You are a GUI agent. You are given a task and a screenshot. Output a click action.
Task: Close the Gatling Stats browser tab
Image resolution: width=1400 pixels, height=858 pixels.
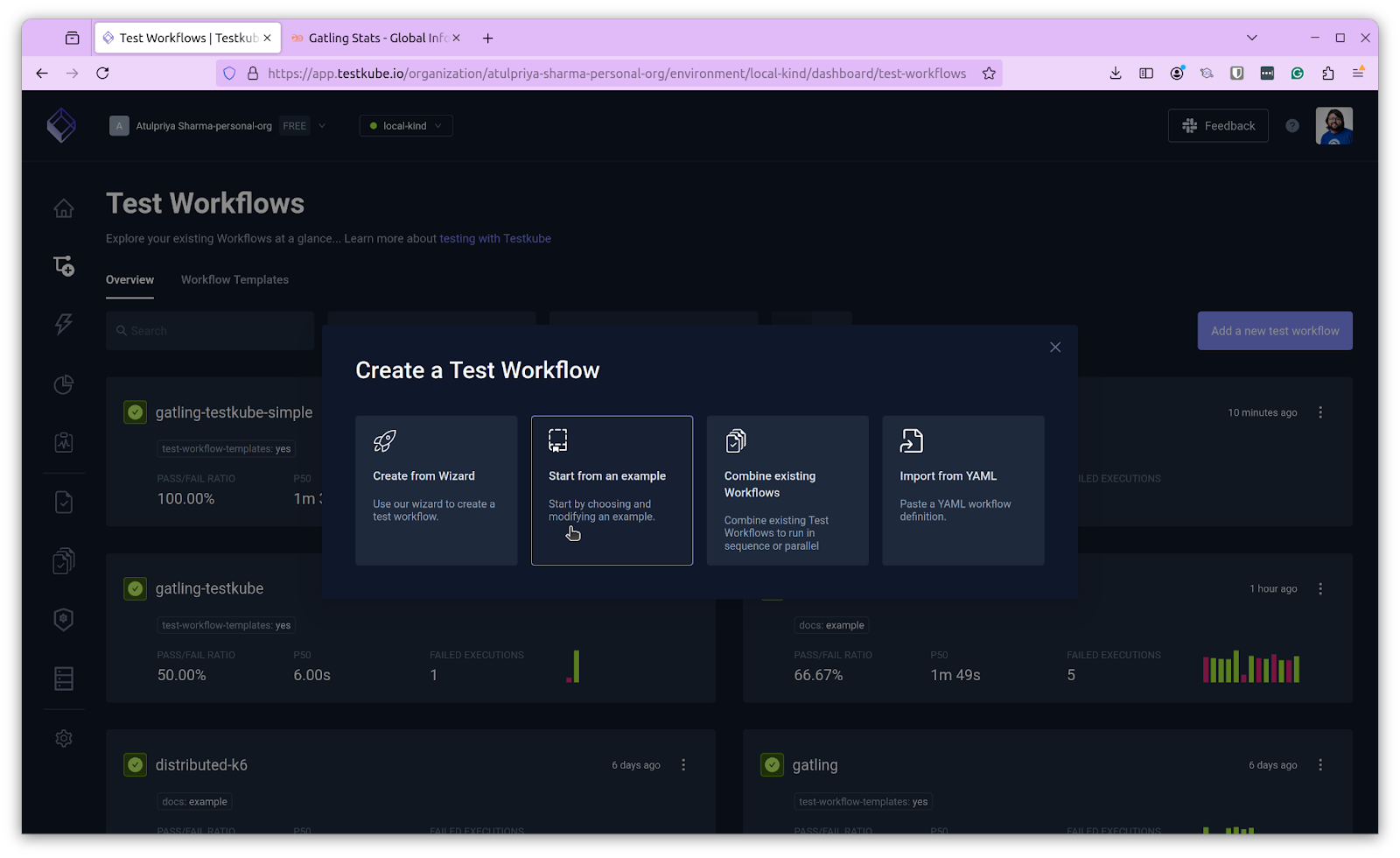[456, 38]
